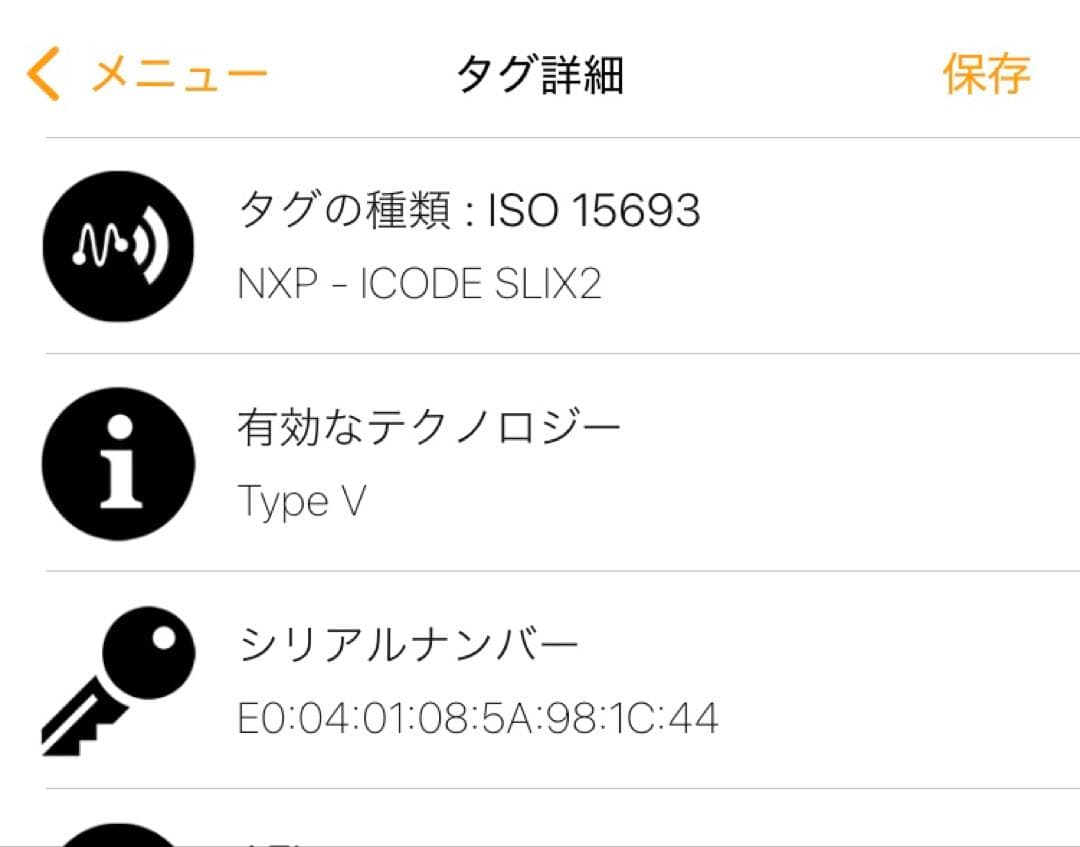This screenshot has height=847, width=1080.
Task: Tap the タグ詳細 title in navigation bar
Action: click(x=540, y=75)
